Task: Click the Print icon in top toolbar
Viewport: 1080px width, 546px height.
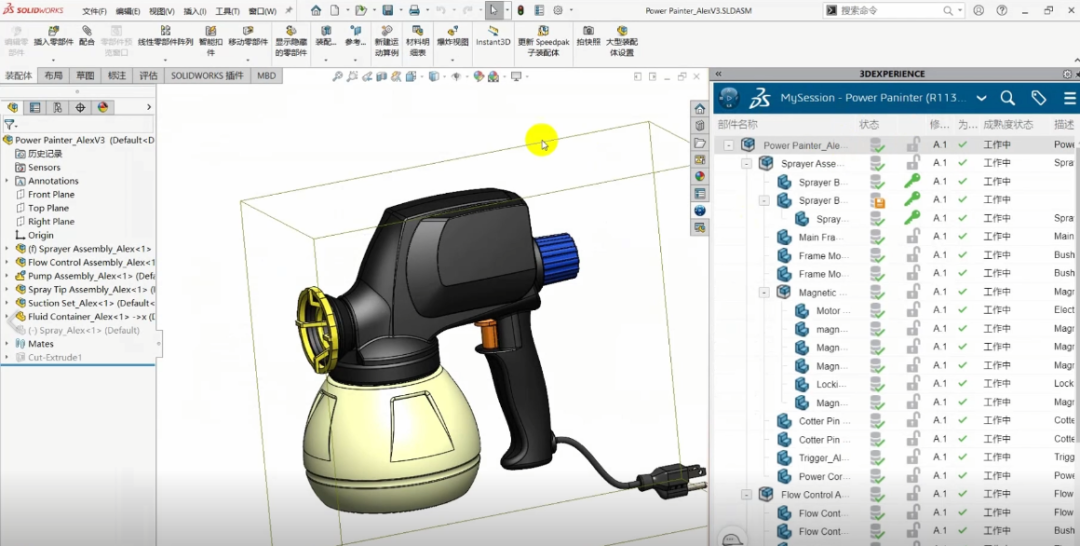Action: click(414, 10)
